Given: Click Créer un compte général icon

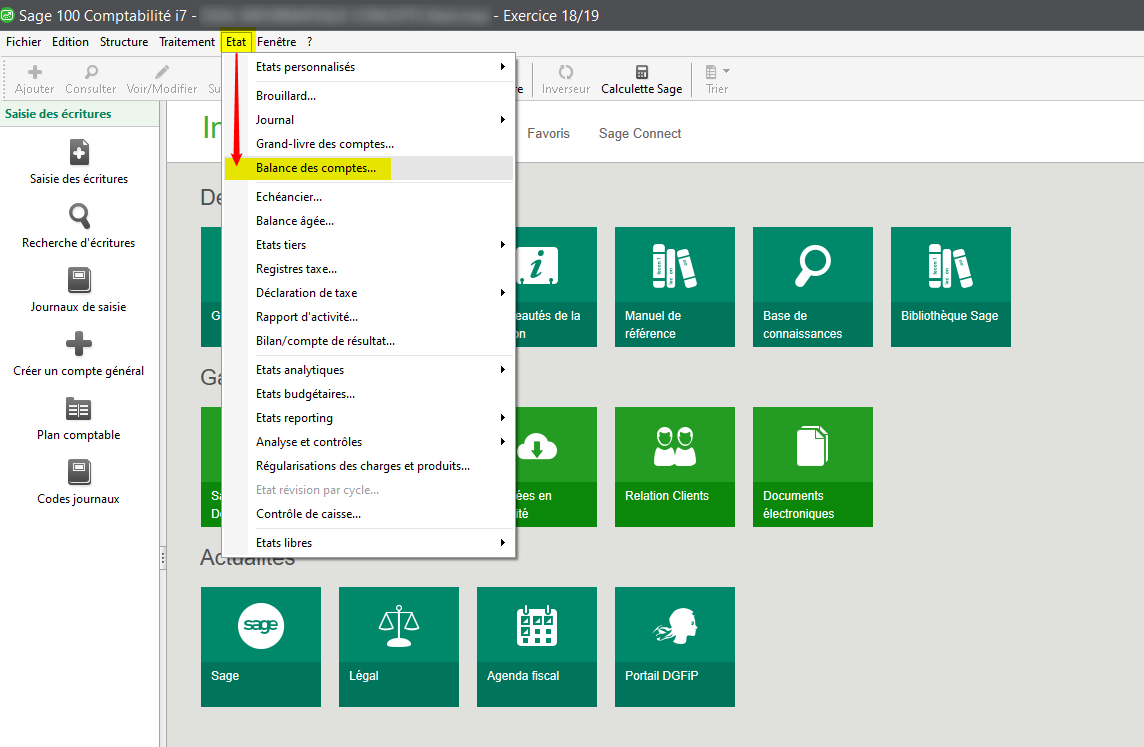Looking at the screenshot, I should pos(79,344).
